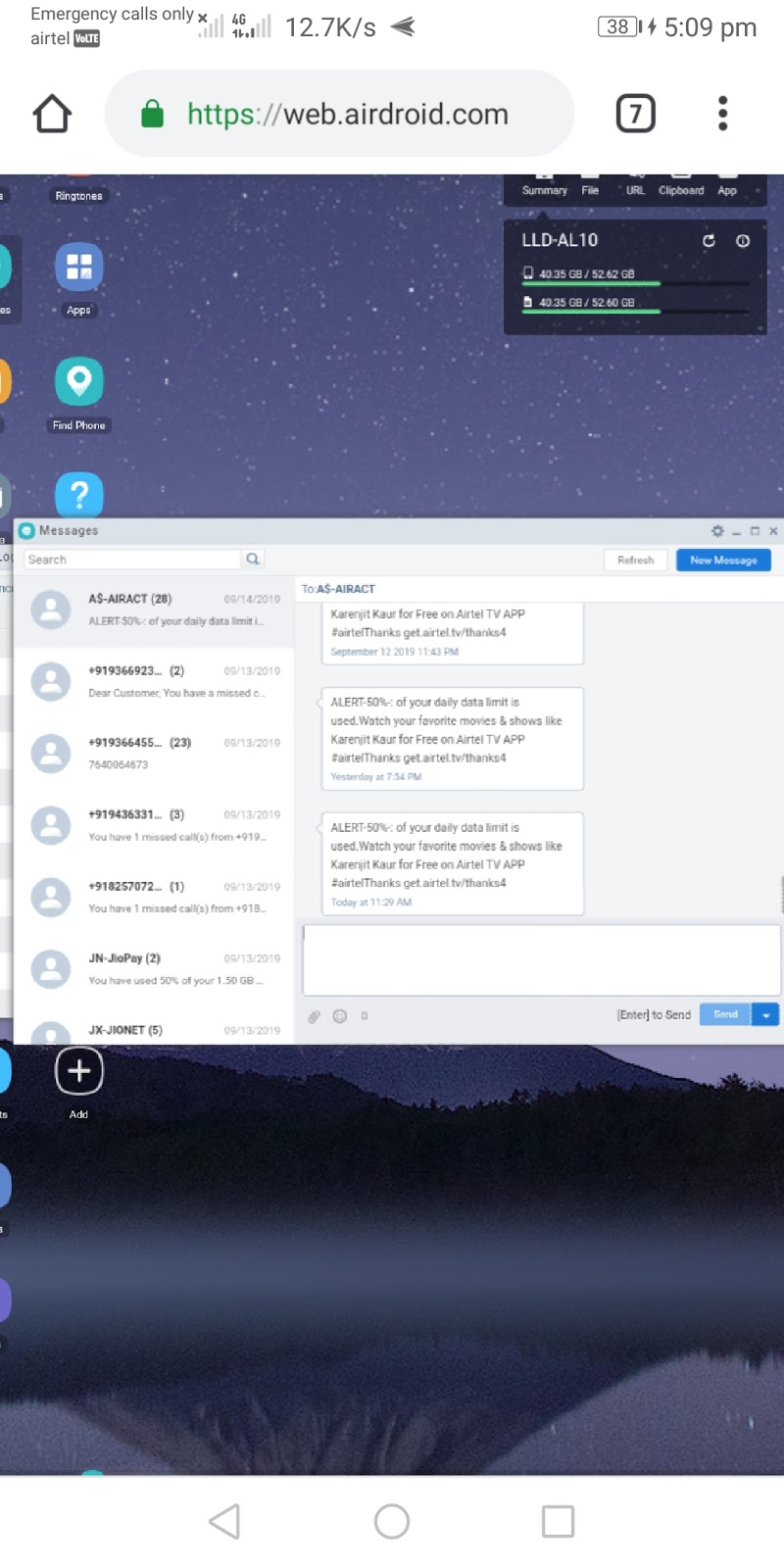Screen dimensions: 784x1568
Task: Tap the Android home navigation button
Action: (x=392, y=1521)
